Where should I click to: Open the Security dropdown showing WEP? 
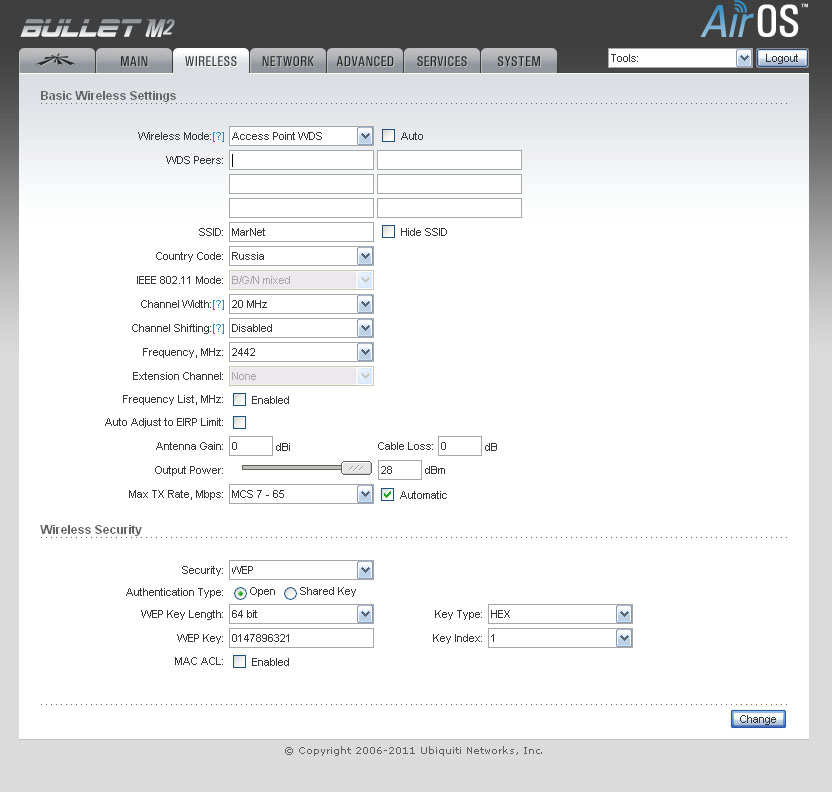point(301,570)
